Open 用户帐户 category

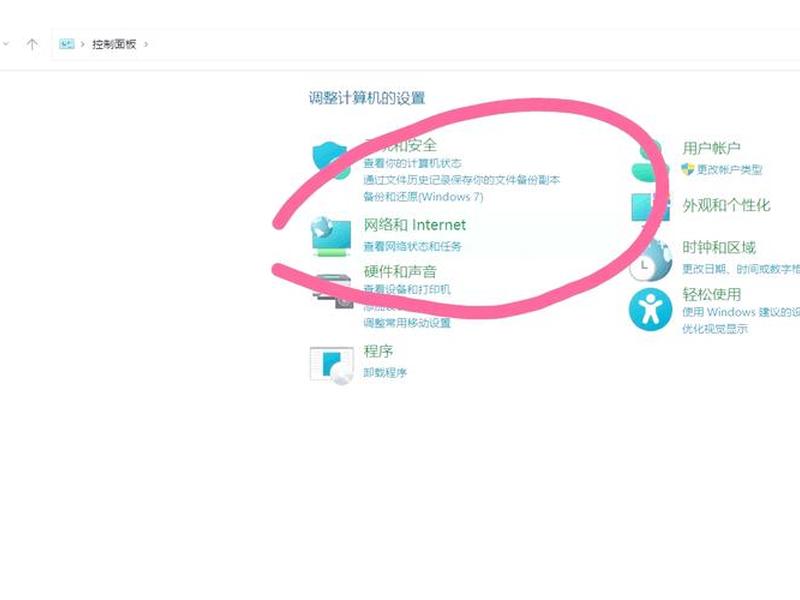711,148
